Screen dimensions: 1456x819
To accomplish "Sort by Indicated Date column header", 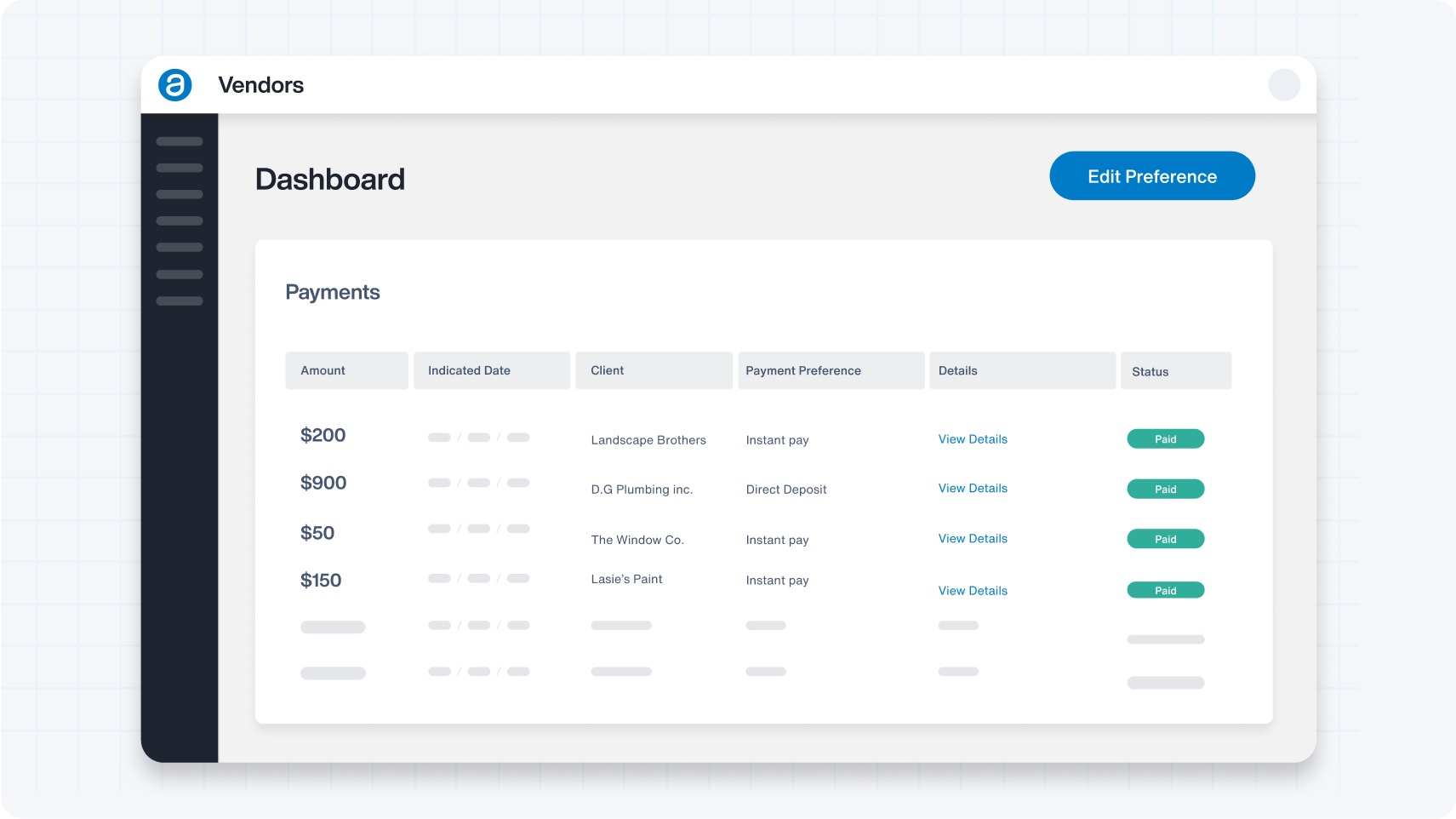I will (491, 370).
